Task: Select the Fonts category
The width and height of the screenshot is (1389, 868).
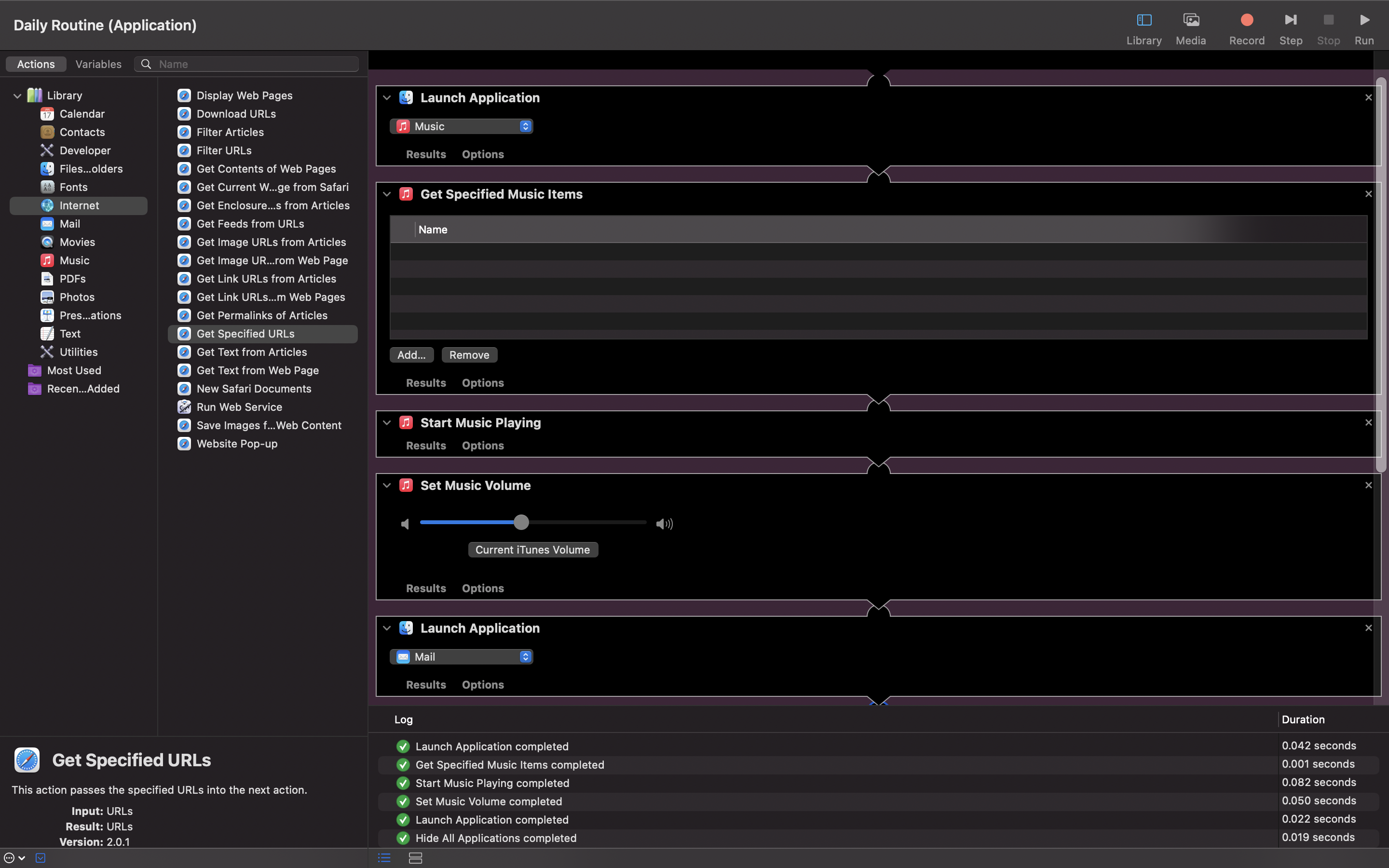Action: (79, 187)
